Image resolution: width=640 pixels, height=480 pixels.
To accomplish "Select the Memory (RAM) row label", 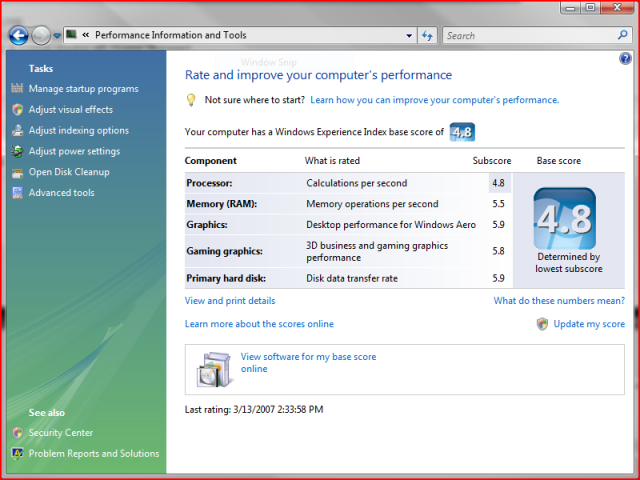I will pyautogui.click(x=222, y=204).
